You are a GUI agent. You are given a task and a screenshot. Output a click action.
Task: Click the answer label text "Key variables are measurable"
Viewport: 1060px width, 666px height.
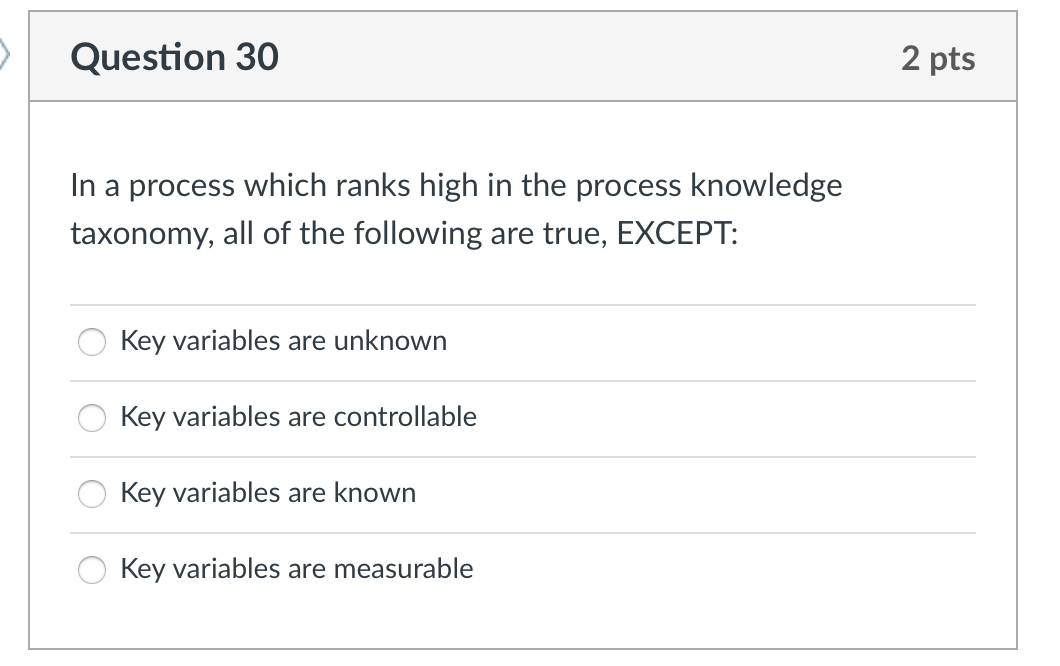[x=296, y=569]
